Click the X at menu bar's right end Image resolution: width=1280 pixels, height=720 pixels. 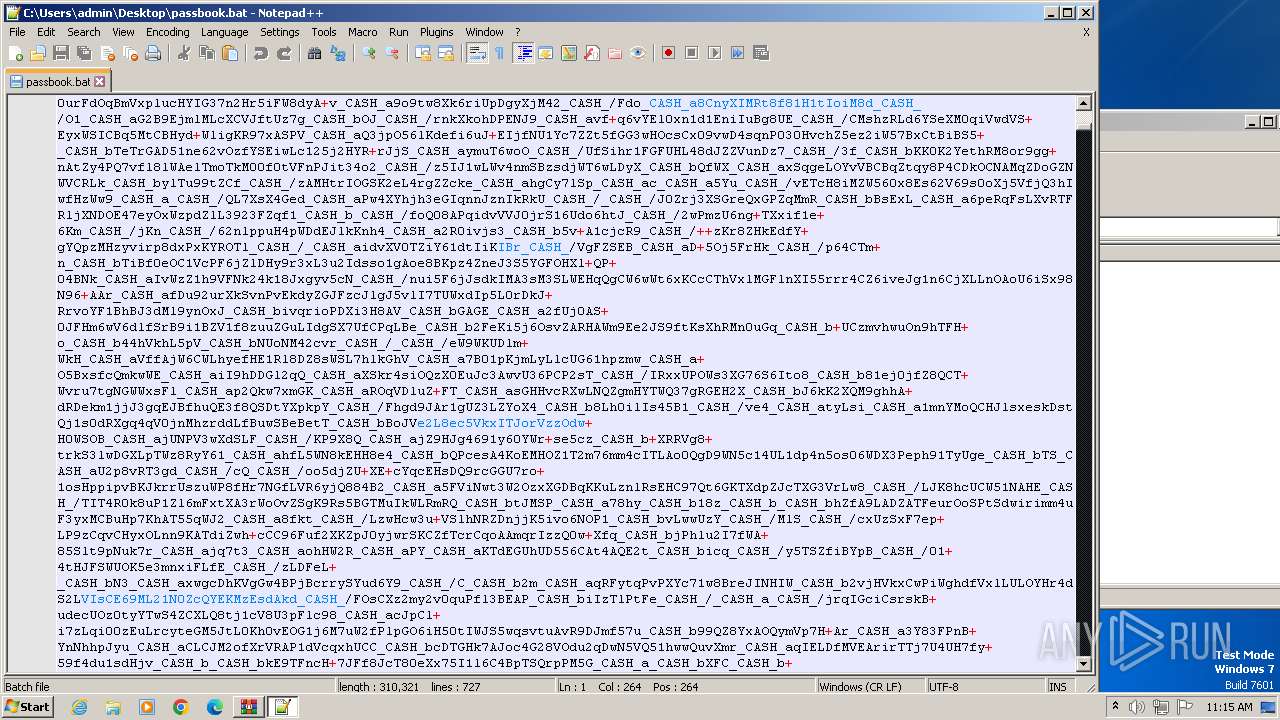coord(1086,32)
